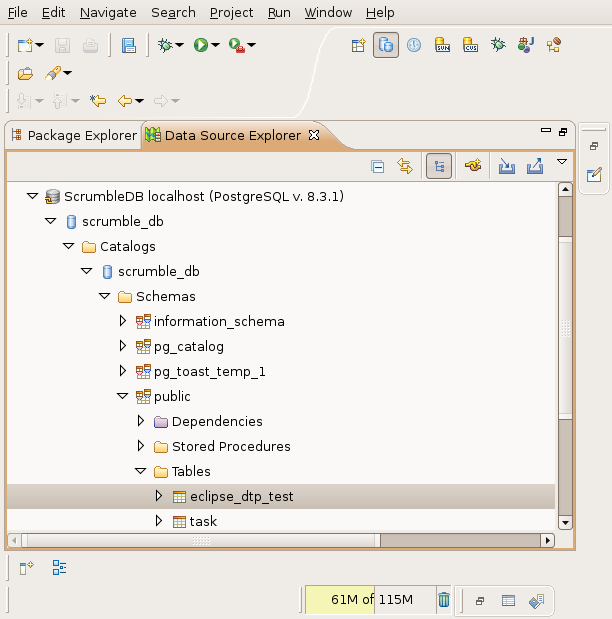Open the Search flashlight dropdown arrow
Screen dimensions: 612x619
[68, 73]
